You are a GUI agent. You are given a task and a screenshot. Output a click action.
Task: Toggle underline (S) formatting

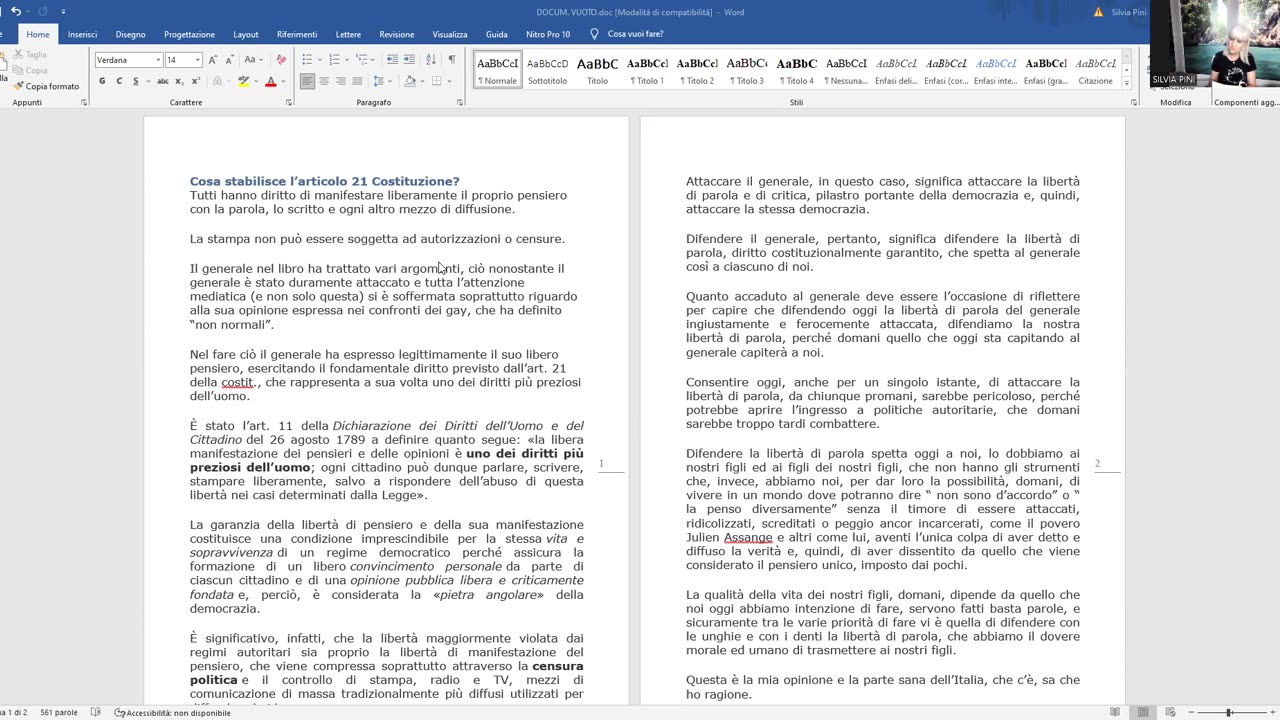[135, 81]
